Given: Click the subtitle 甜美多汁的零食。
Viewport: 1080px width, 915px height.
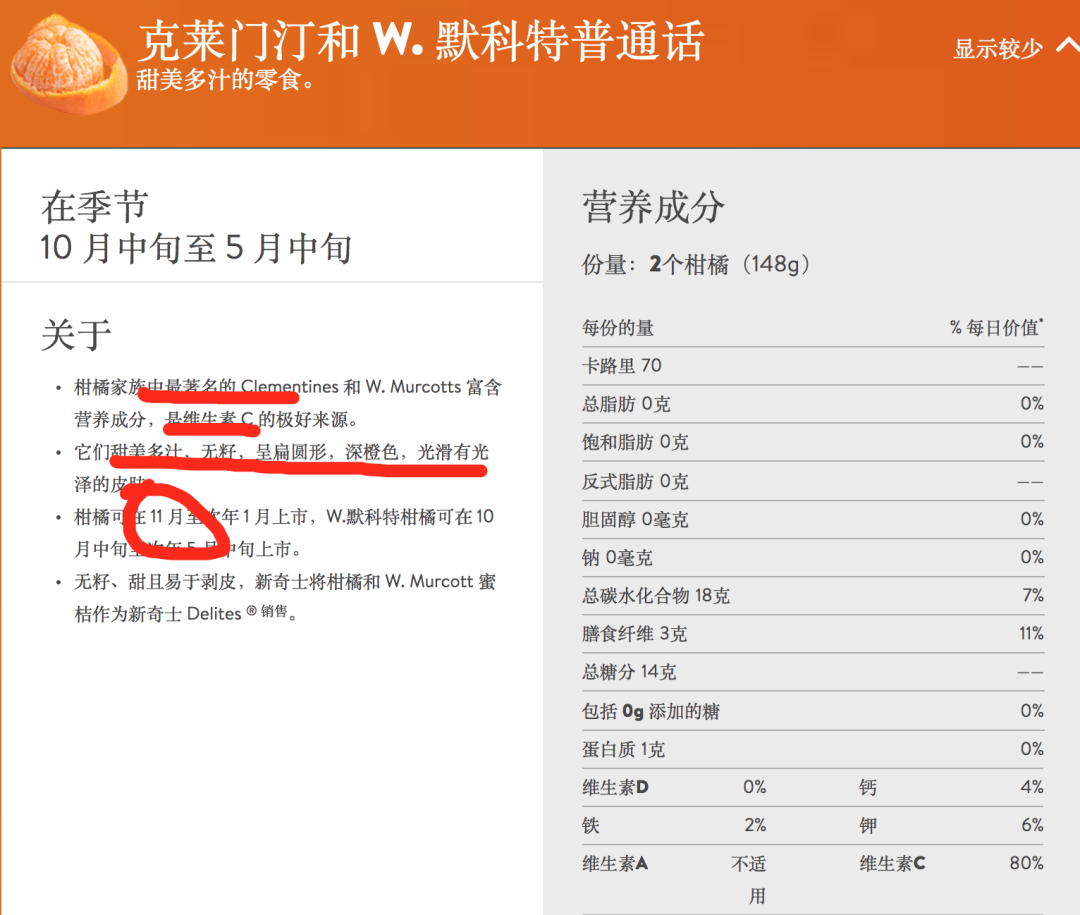Looking at the screenshot, I should pos(225,80).
